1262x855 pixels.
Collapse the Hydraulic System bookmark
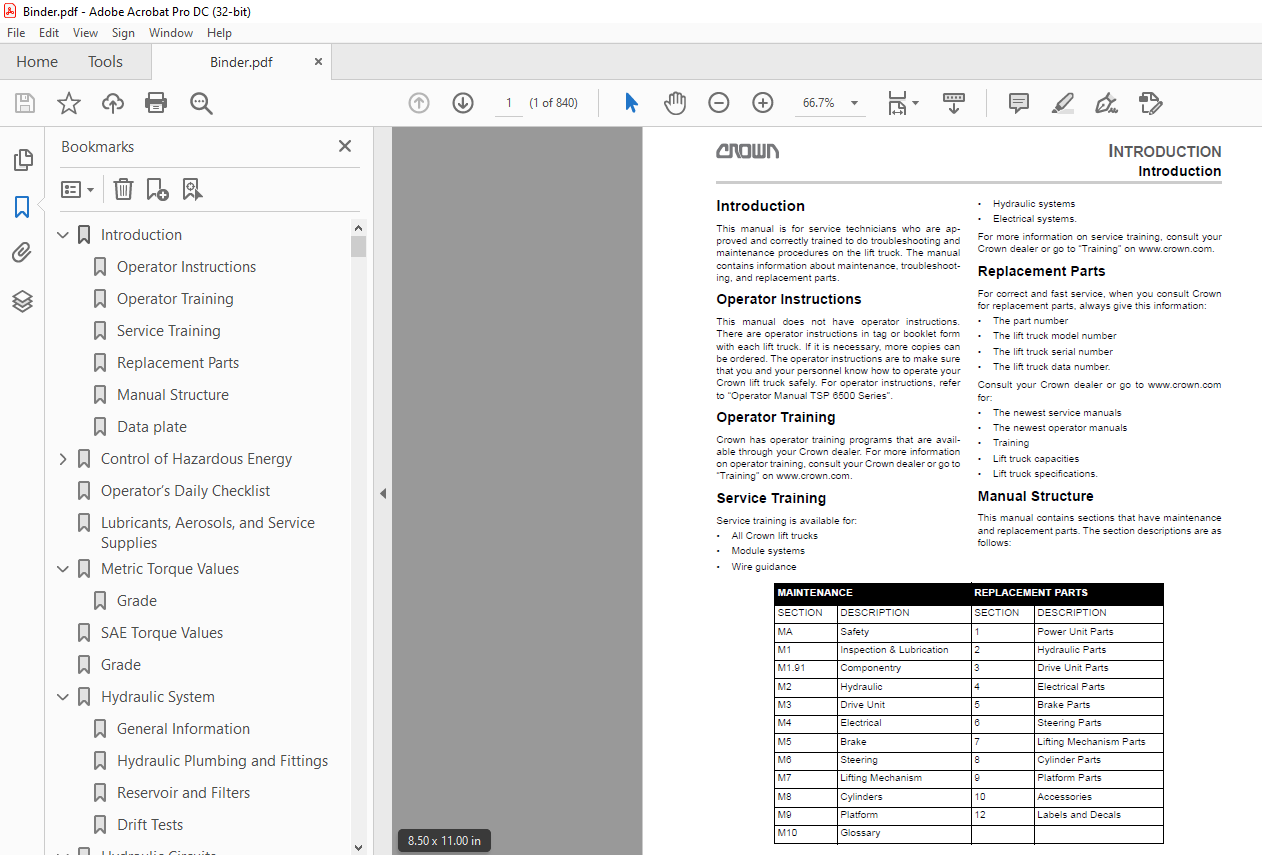click(63, 697)
